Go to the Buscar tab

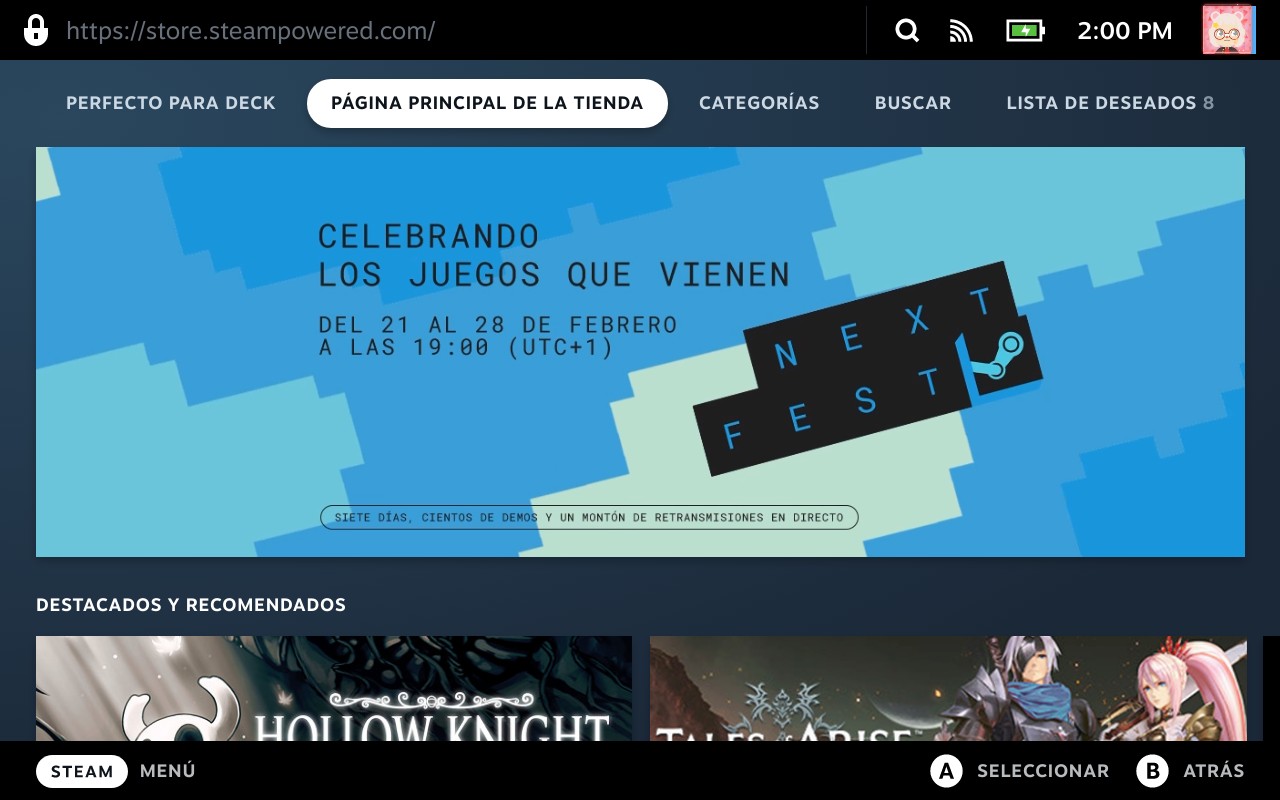[913, 103]
